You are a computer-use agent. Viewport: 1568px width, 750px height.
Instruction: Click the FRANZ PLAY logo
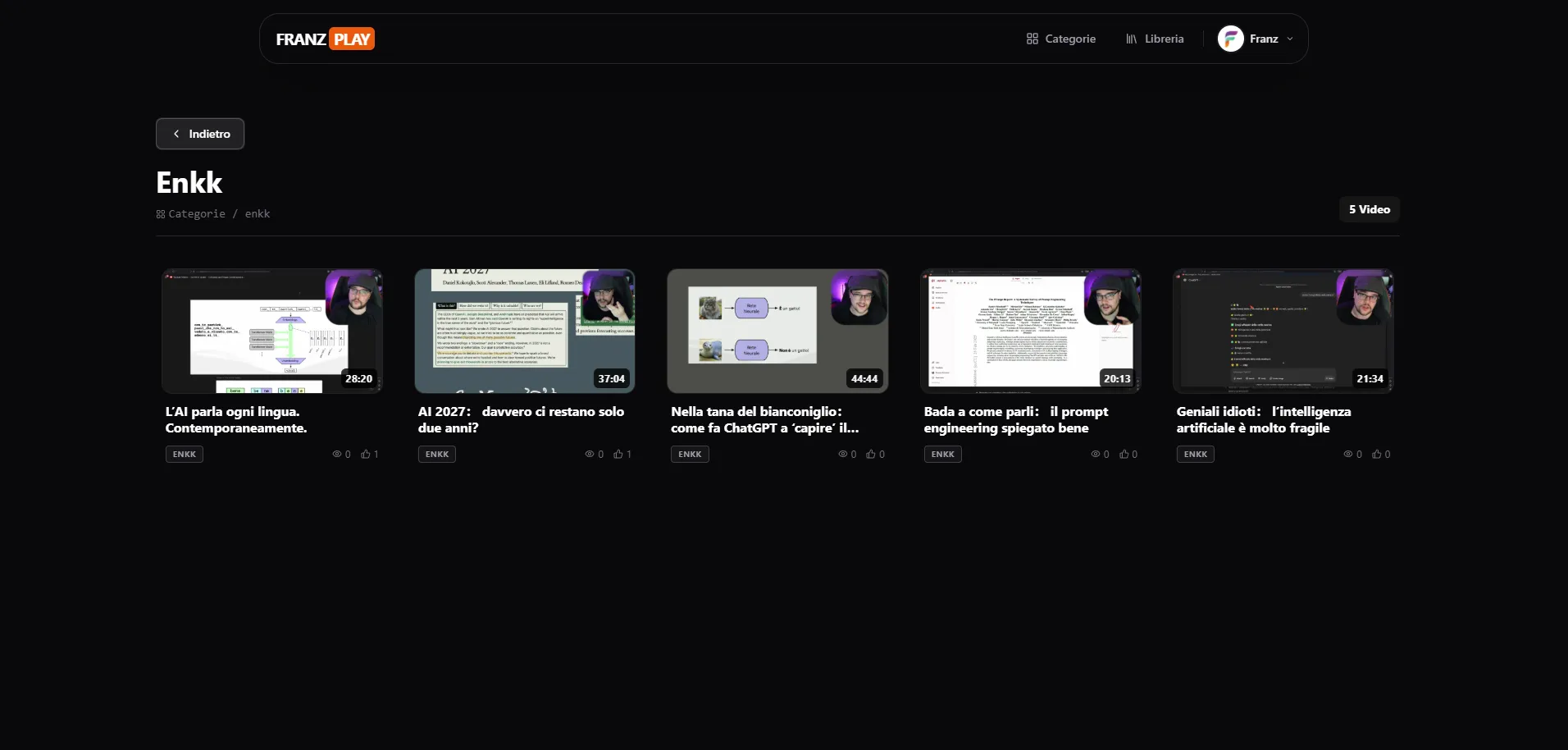pos(325,39)
